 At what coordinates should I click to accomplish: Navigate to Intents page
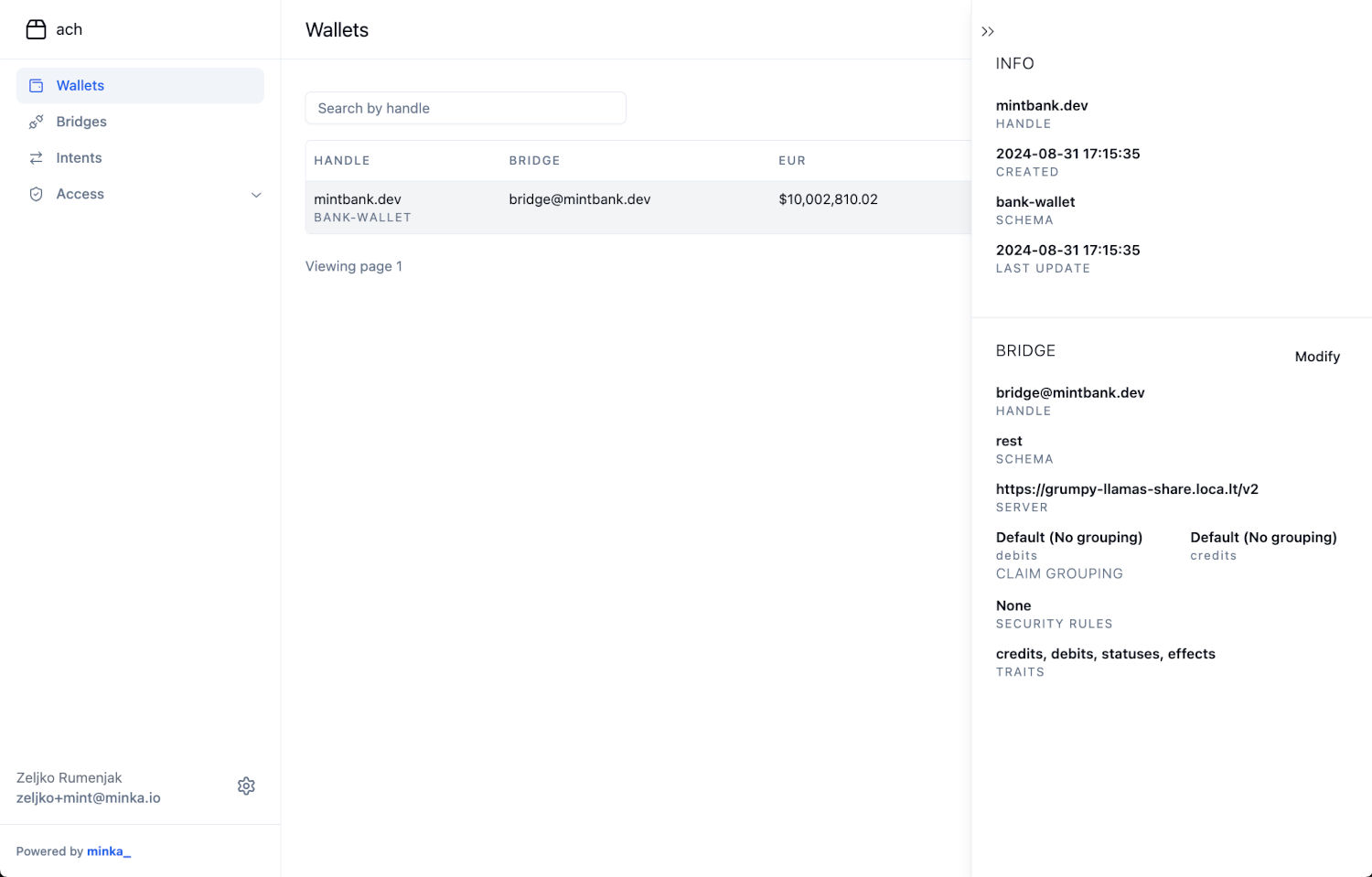click(79, 158)
